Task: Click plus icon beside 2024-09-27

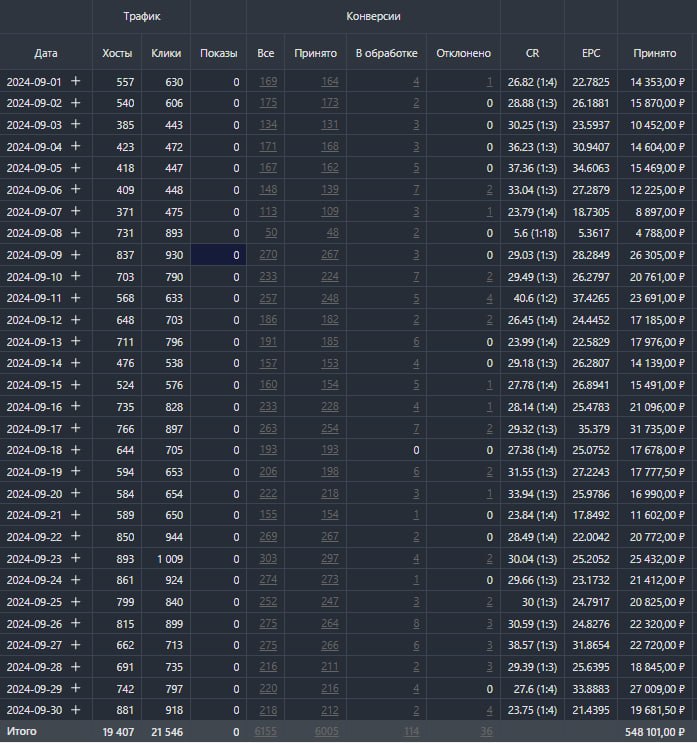Action: [x=75, y=644]
